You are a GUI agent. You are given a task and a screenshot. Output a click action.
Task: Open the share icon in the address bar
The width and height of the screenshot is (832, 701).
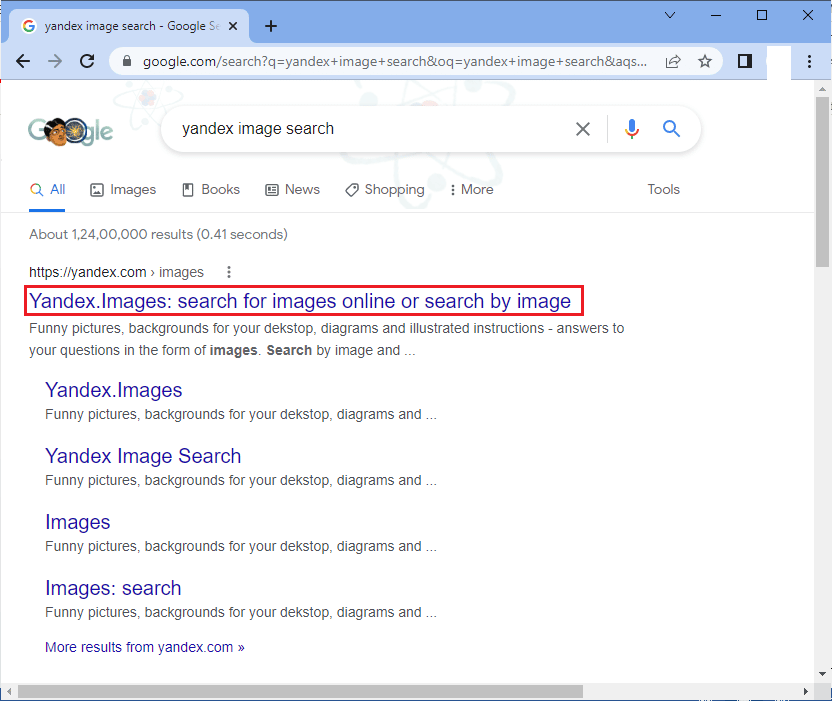673,61
